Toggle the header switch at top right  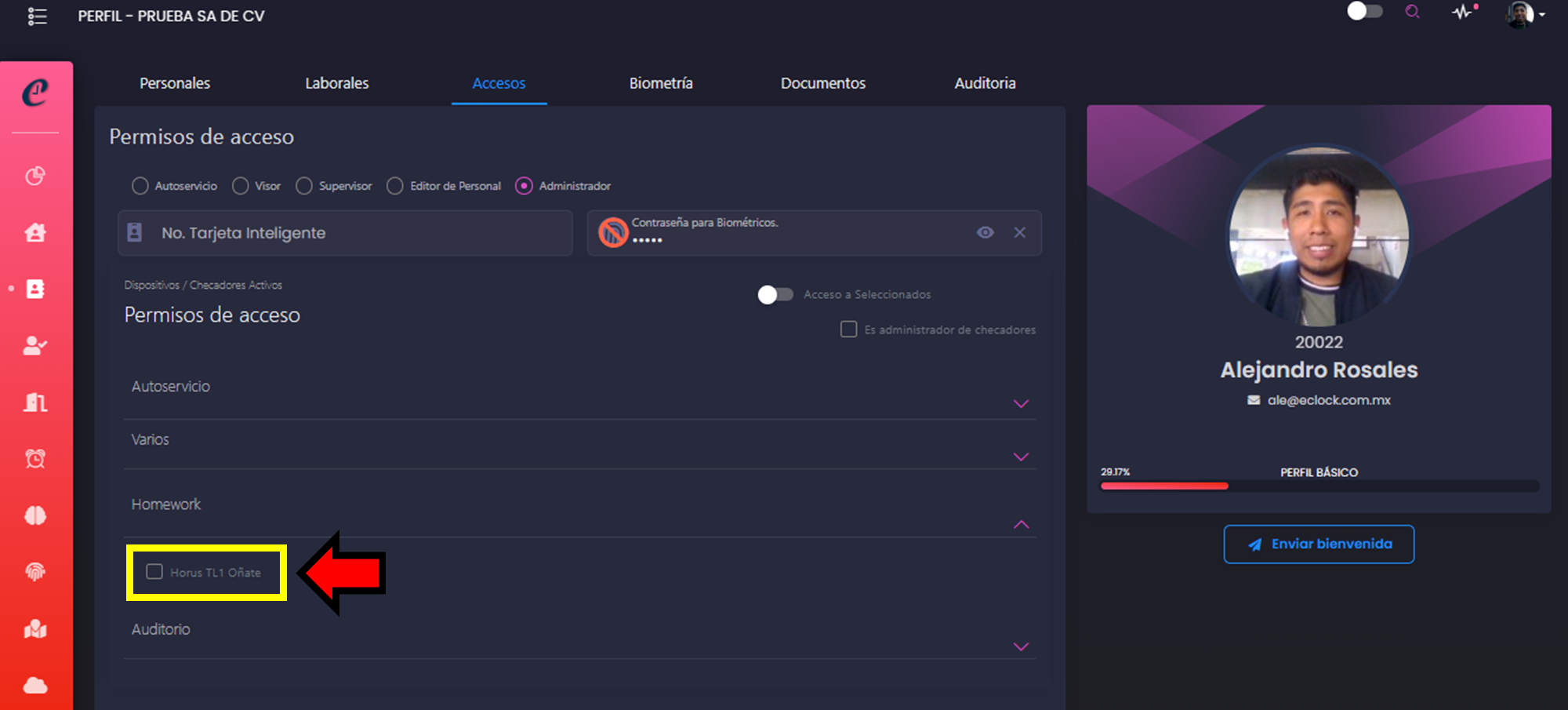coord(1365,11)
